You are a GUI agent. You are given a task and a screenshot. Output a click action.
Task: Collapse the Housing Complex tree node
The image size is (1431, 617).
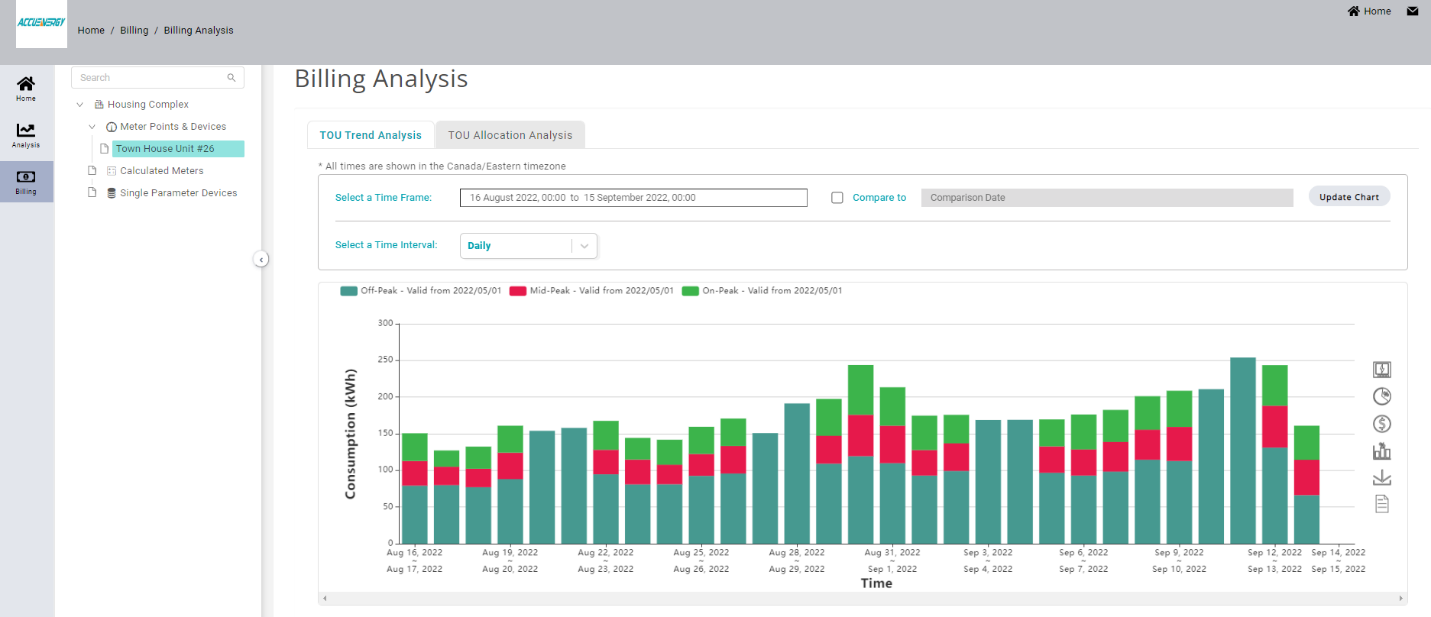tap(79, 104)
